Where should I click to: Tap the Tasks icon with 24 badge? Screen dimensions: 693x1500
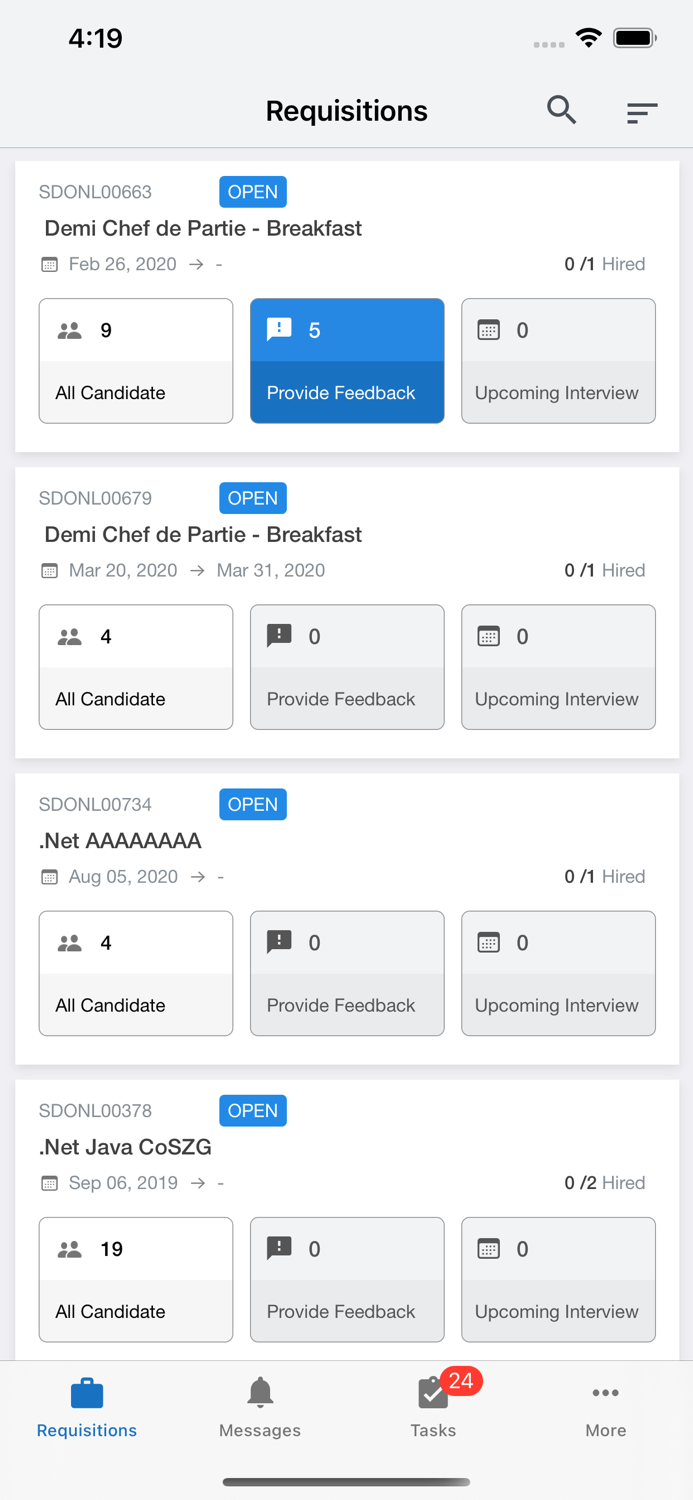pyautogui.click(x=433, y=1392)
